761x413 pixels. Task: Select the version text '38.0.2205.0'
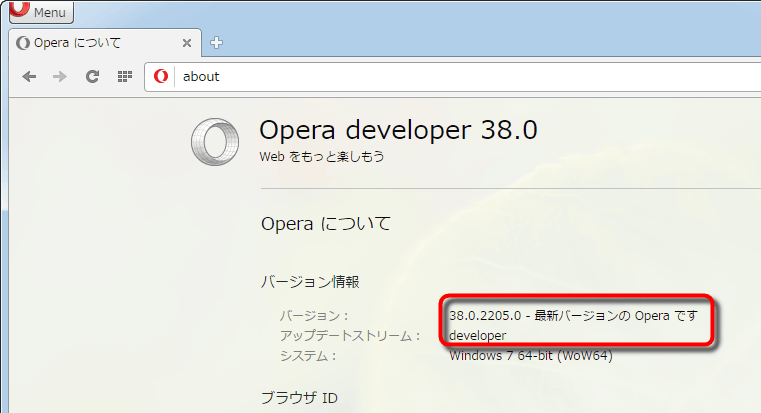[x=485, y=316]
